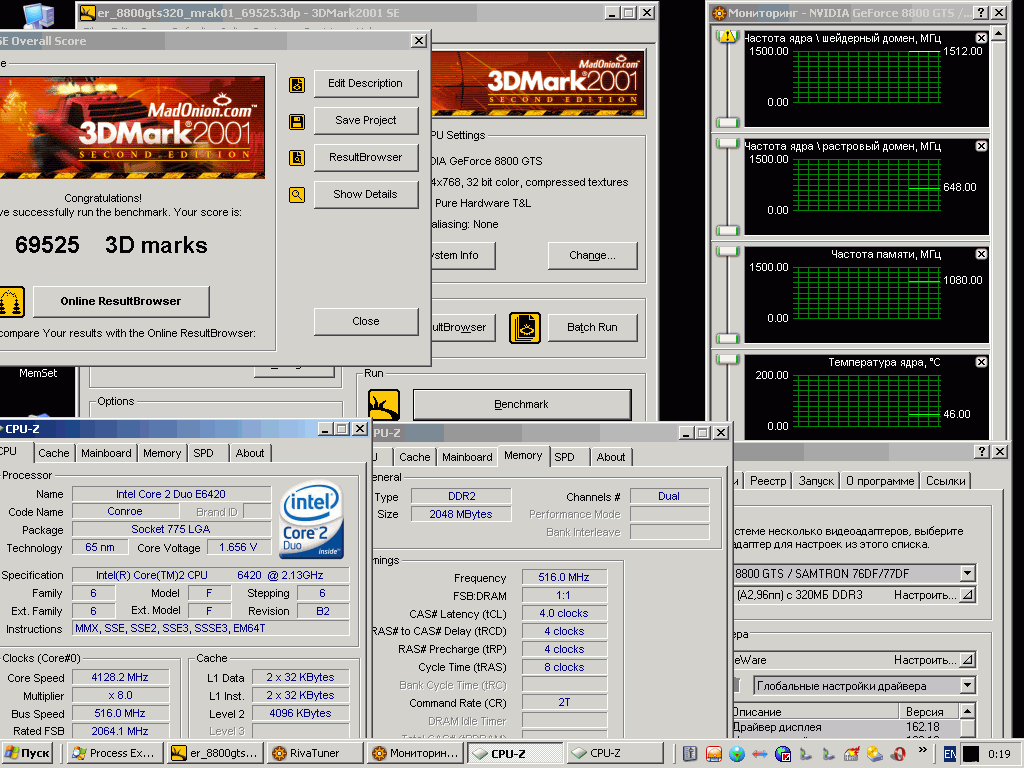Open the Глобальные настройки драйвера dropdown
This screenshot has width=1024, height=768.
(x=967, y=686)
